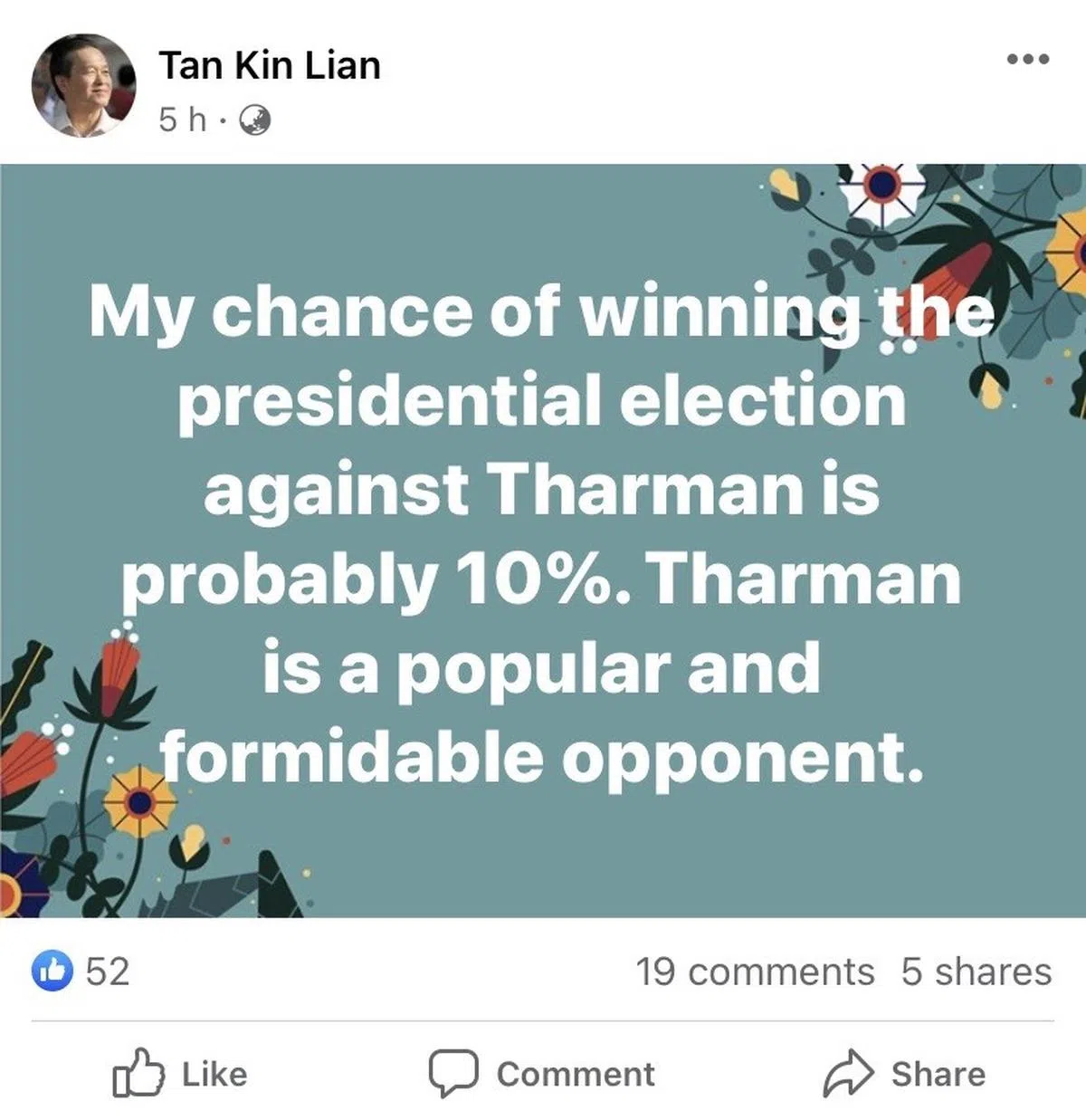Open the three-dot post options menu
The height and width of the screenshot is (1120, 1086).
click(x=1028, y=60)
